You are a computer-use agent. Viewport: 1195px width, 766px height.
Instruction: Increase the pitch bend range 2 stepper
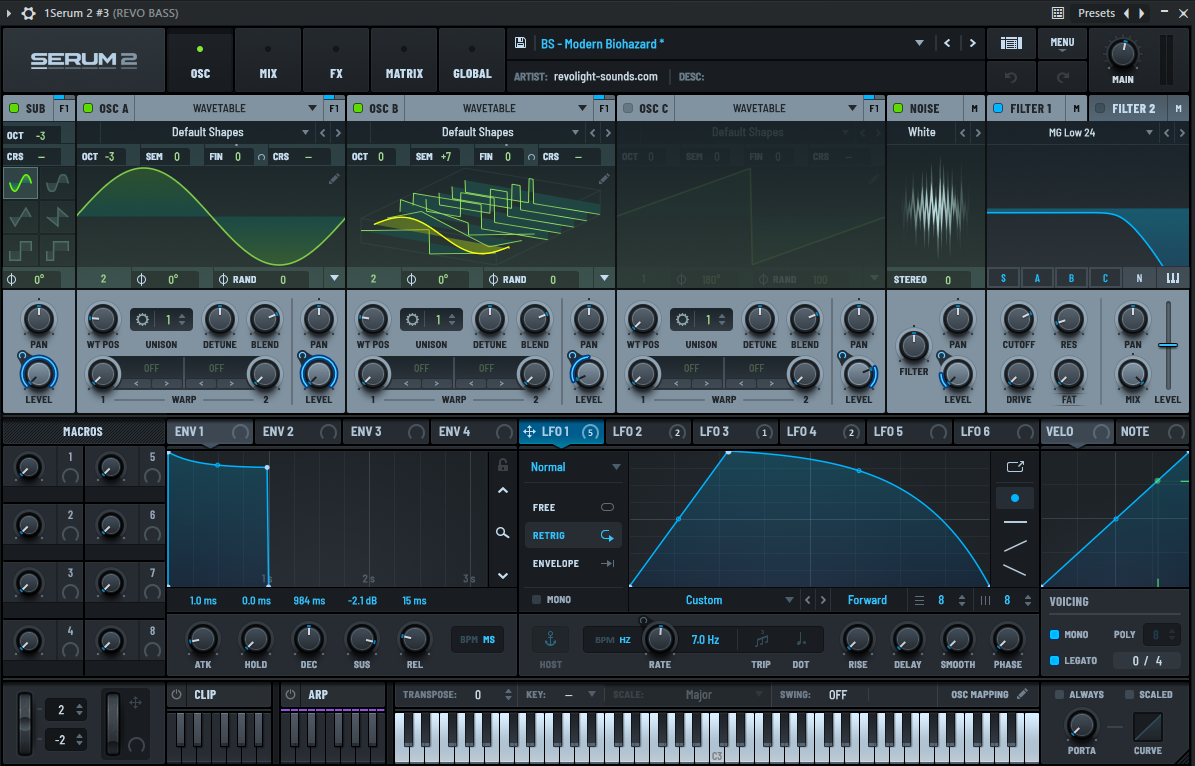(79, 706)
